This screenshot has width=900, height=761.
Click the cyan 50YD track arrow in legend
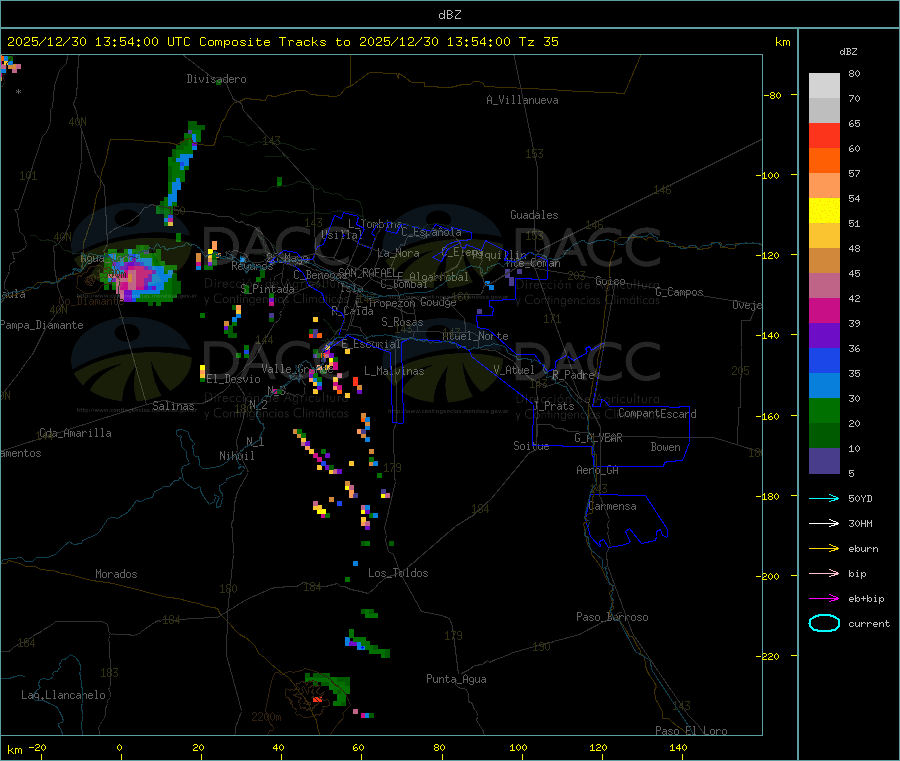click(824, 498)
